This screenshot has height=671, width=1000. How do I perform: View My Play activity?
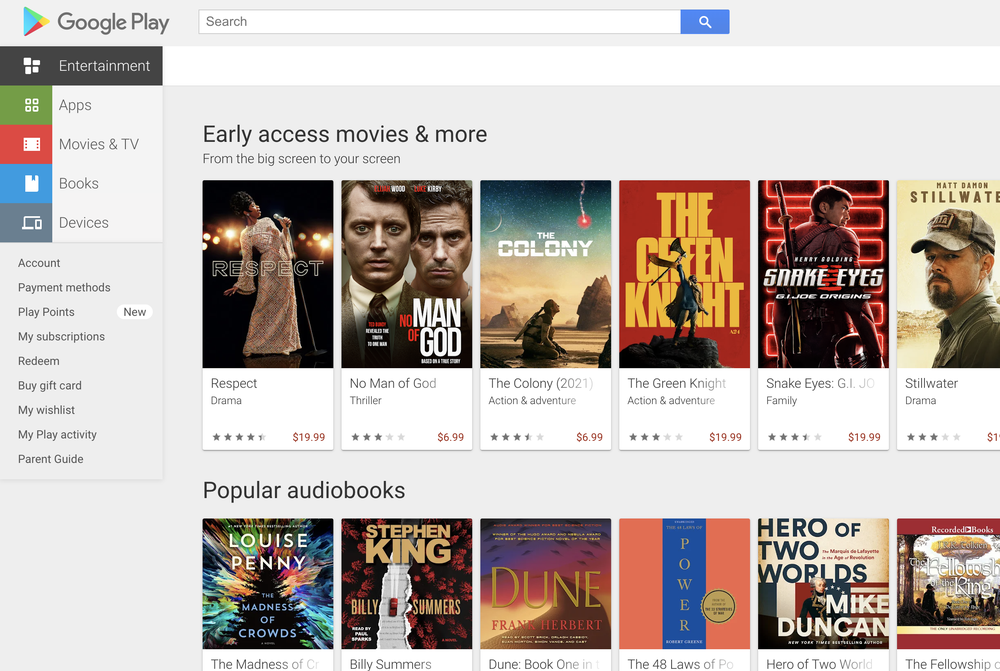[x=57, y=434]
